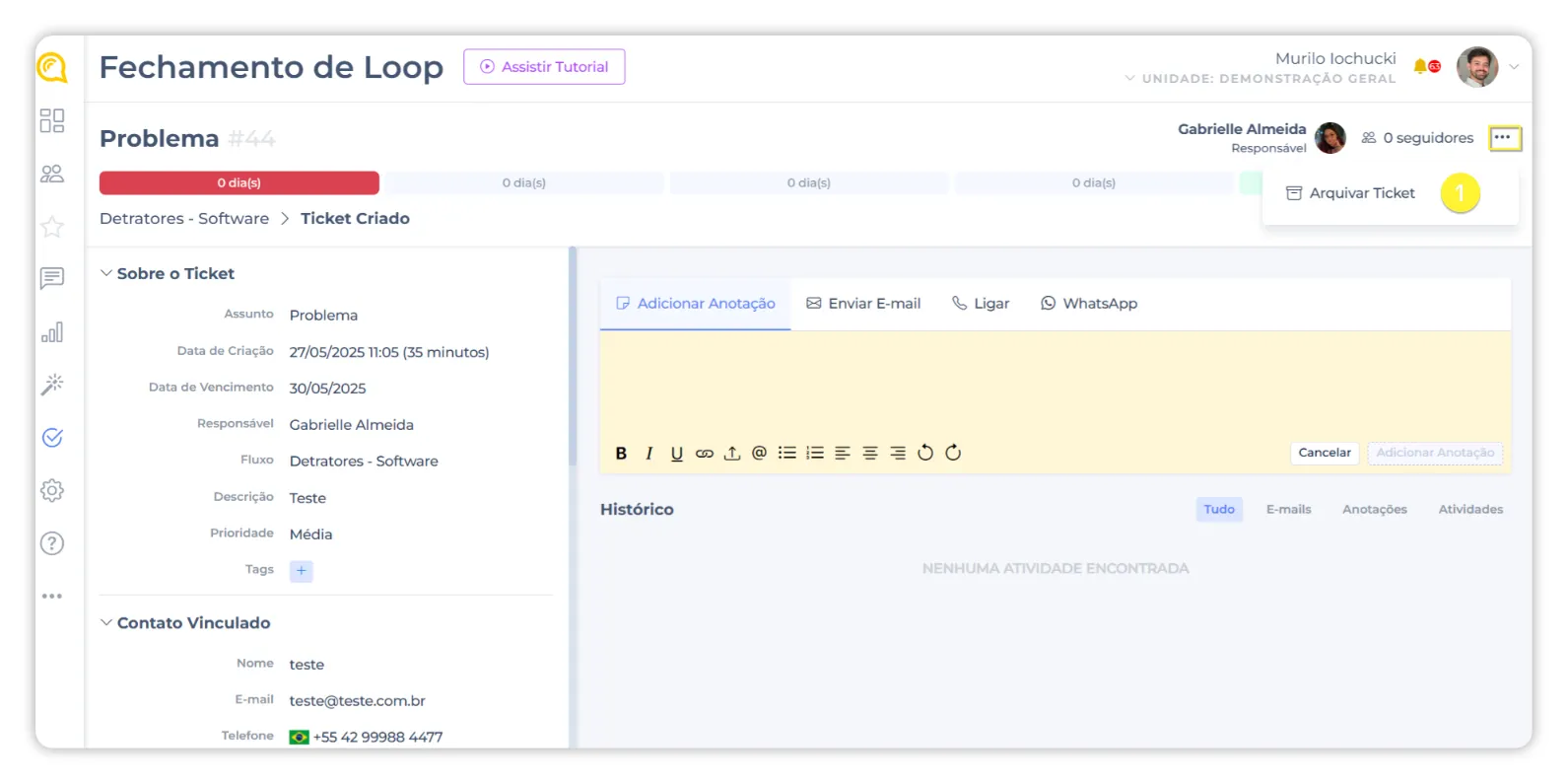Apply bulleted list formatting
1568x784 pixels.
click(x=786, y=453)
